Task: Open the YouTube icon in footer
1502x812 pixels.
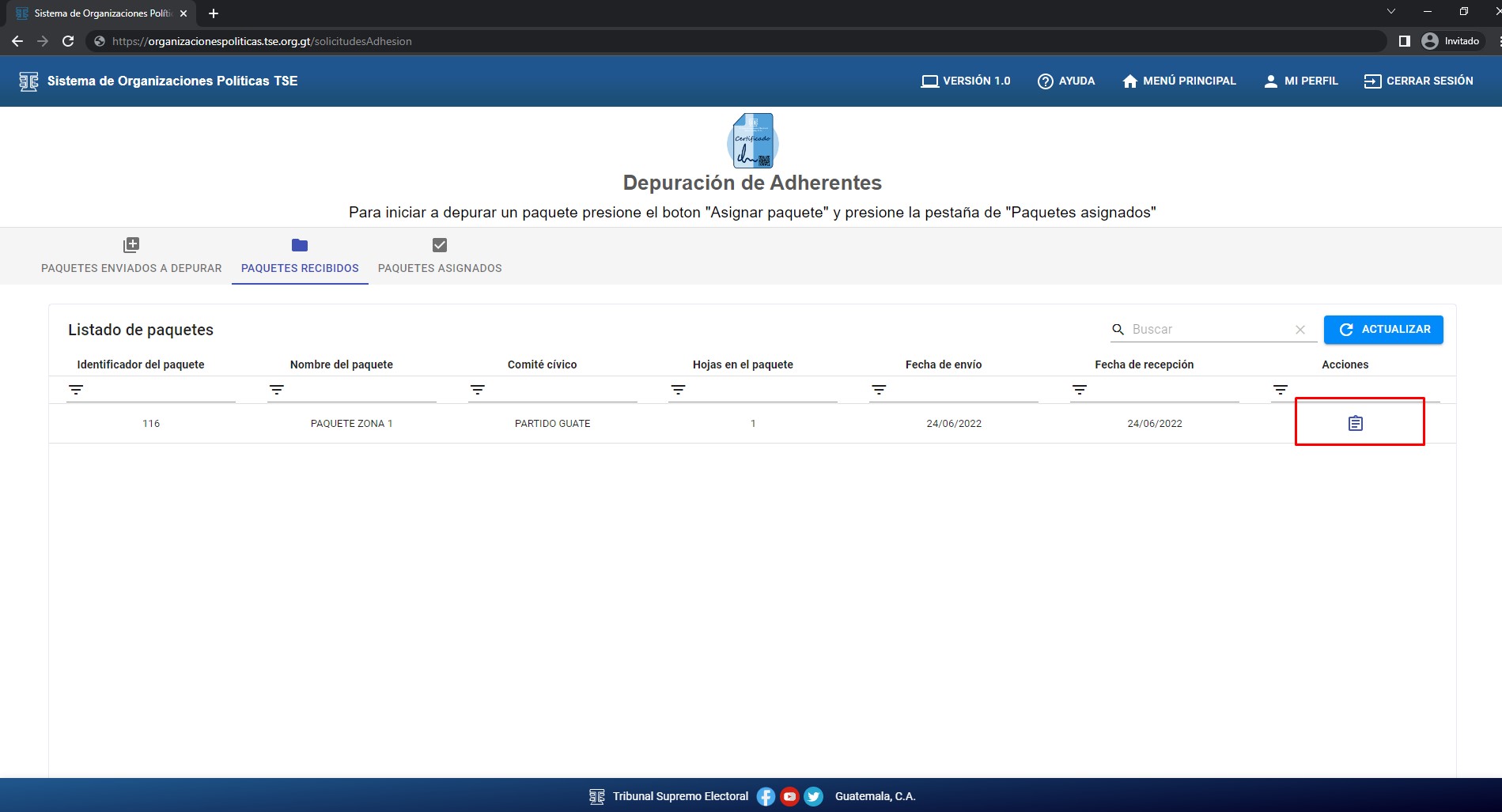Action: [x=789, y=796]
